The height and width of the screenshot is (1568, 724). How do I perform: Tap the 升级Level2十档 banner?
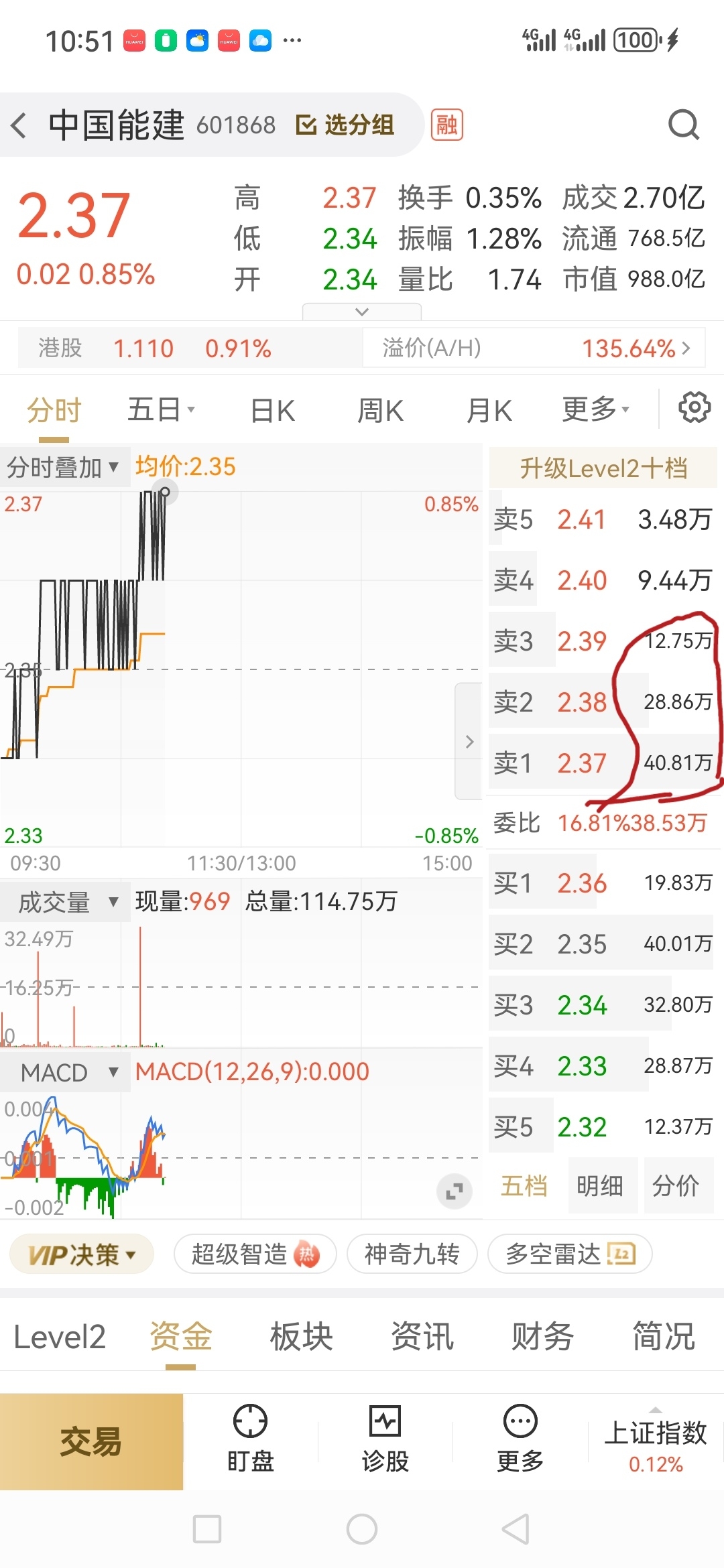click(603, 468)
